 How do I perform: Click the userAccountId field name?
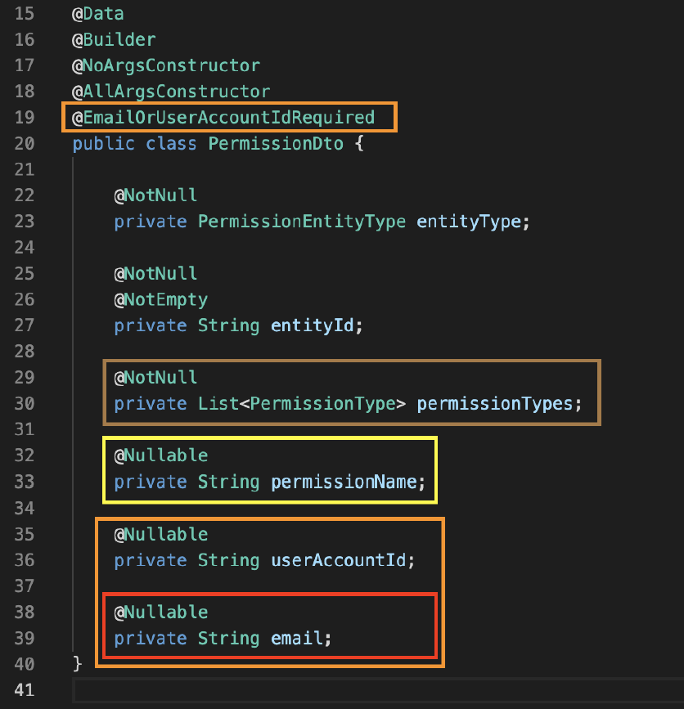tap(339, 561)
